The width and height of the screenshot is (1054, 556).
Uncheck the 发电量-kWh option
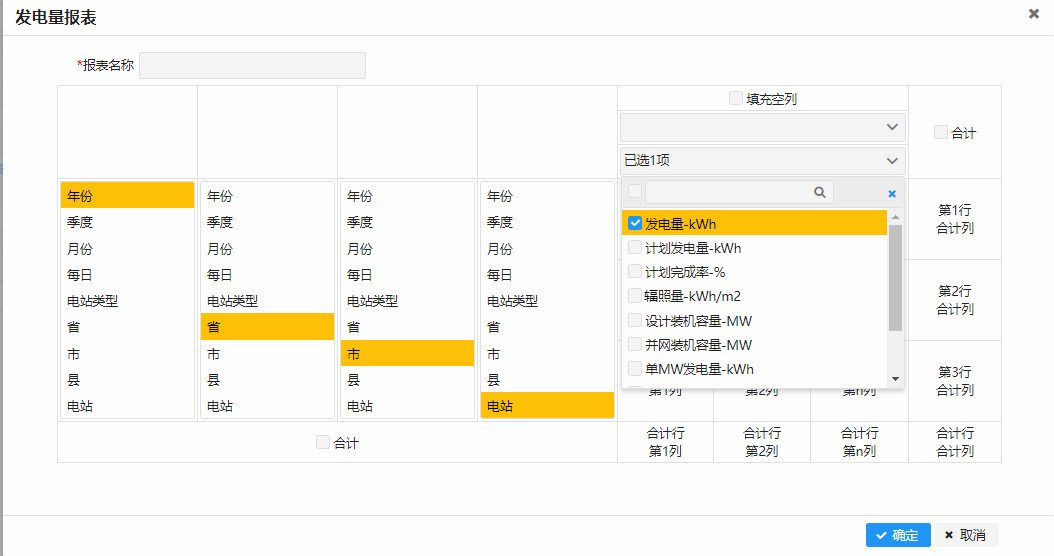tap(635, 223)
